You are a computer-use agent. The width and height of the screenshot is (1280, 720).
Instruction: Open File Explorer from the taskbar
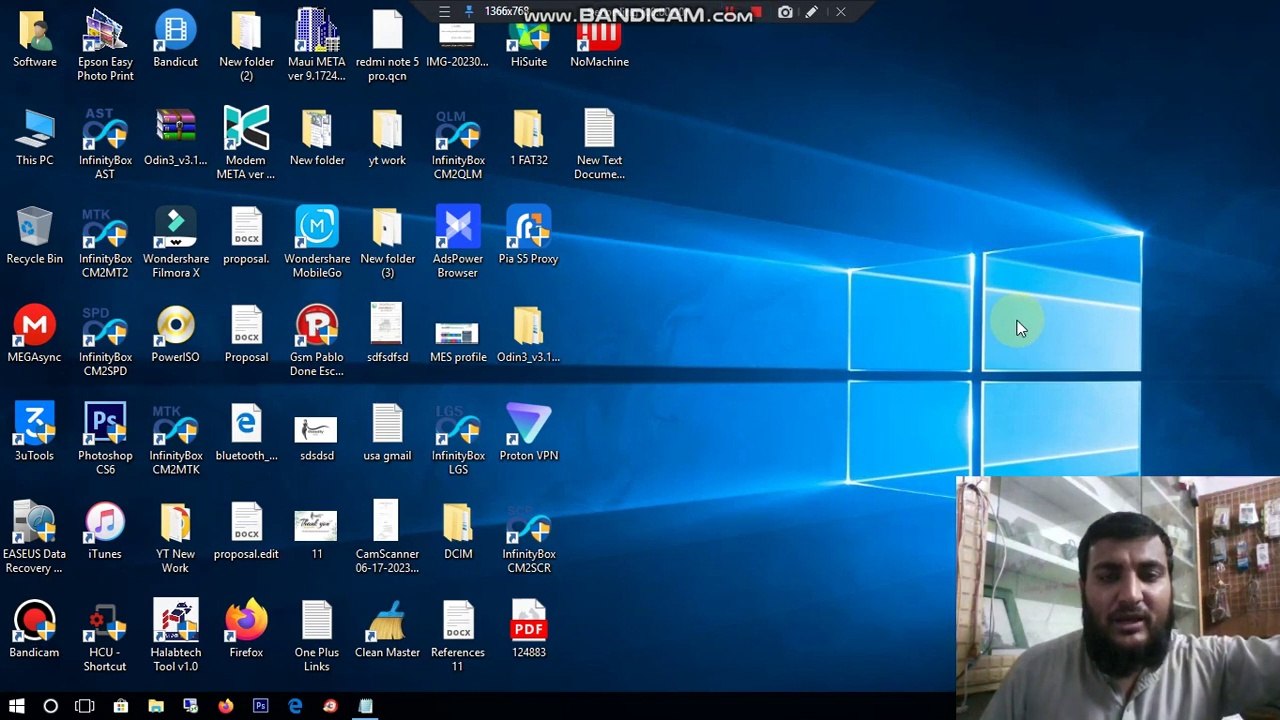click(156, 706)
